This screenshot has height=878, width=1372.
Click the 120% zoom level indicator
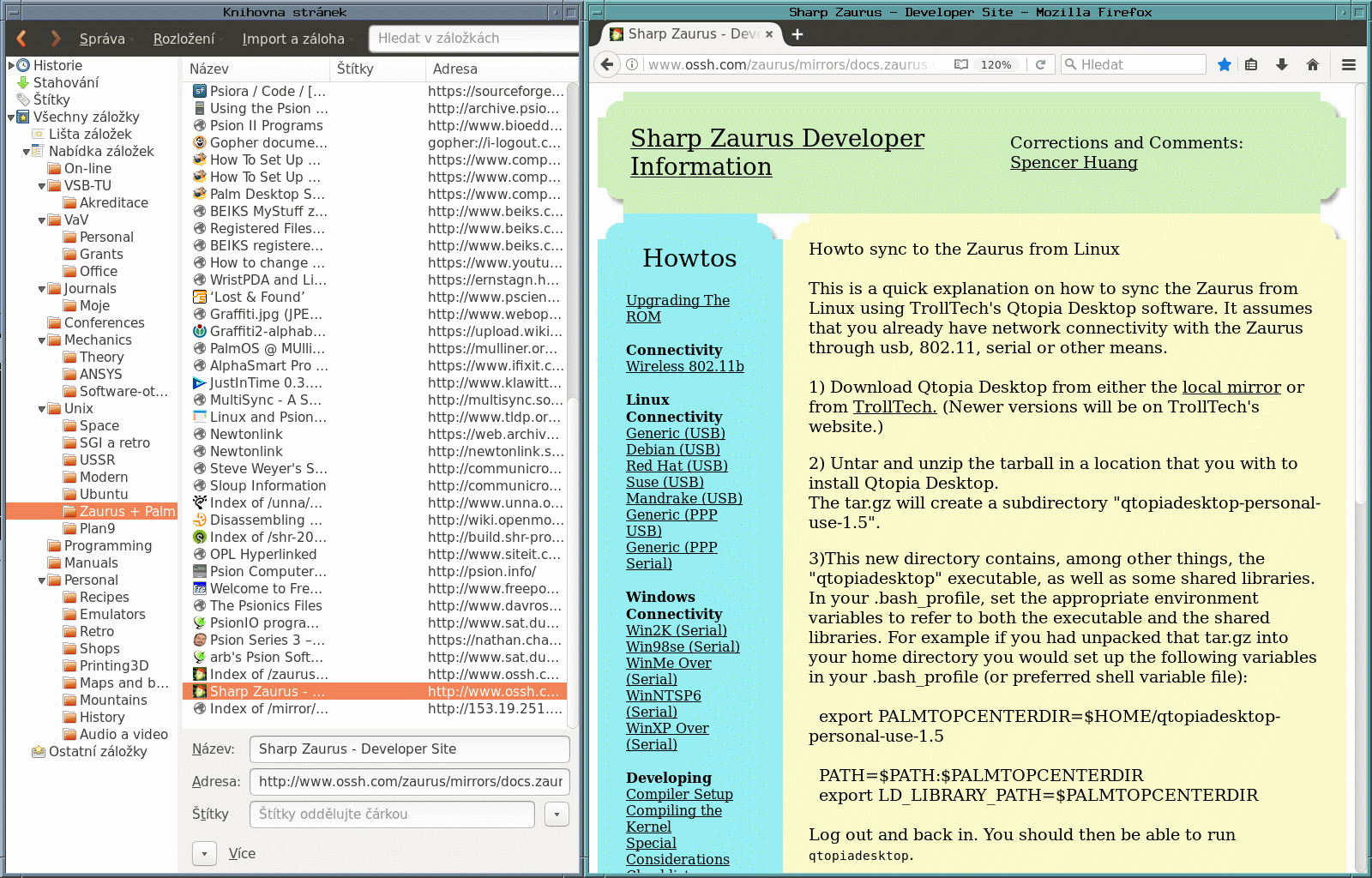(996, 64)
